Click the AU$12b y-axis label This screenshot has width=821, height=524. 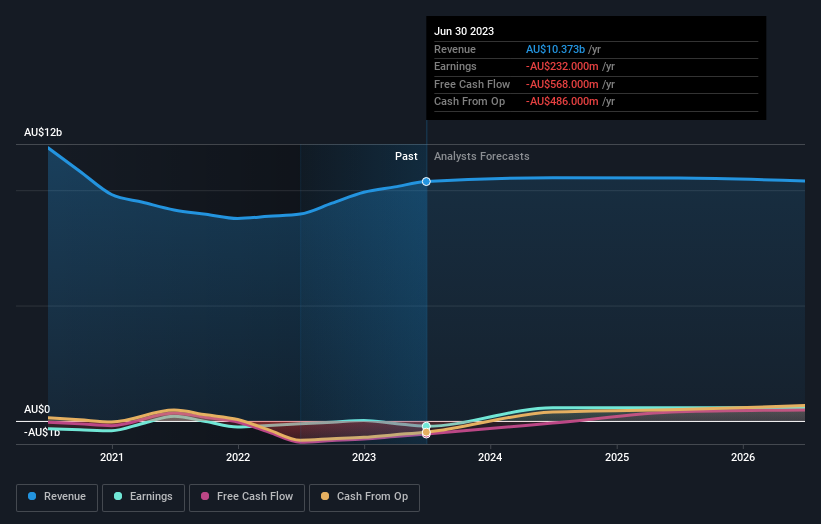coord(43,132)
